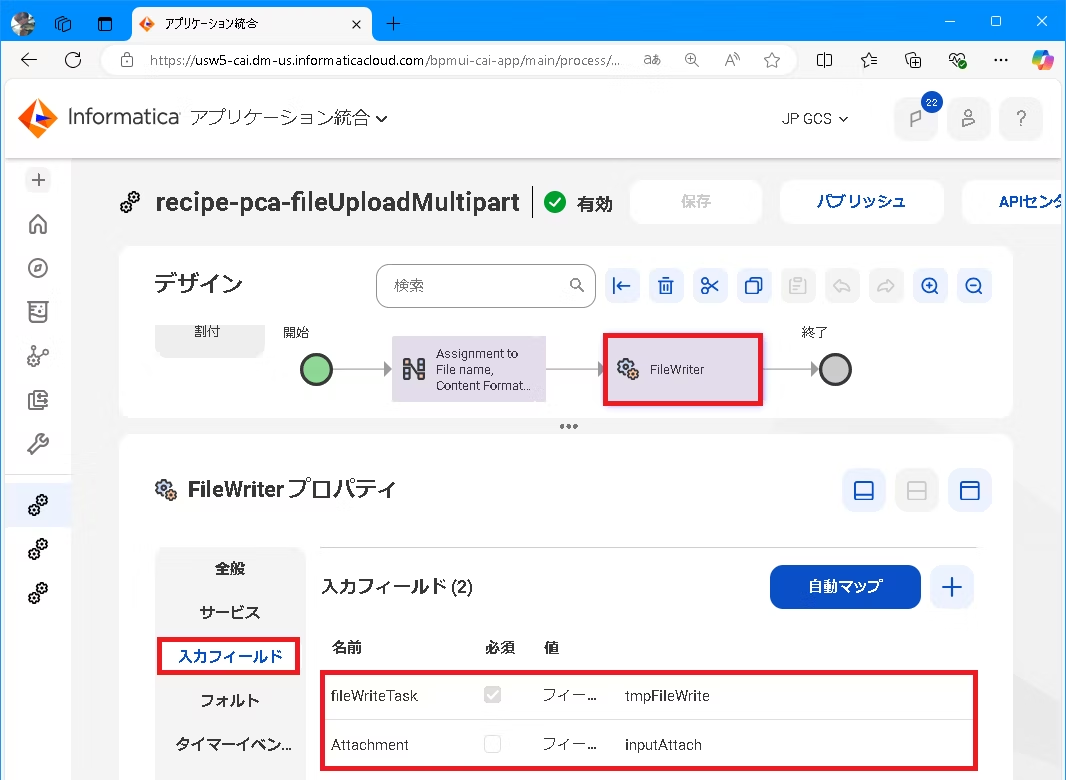Click the redo arrow toolbar icon
The height and width of the screenshot is (780, 1066).
click(885, 286)
